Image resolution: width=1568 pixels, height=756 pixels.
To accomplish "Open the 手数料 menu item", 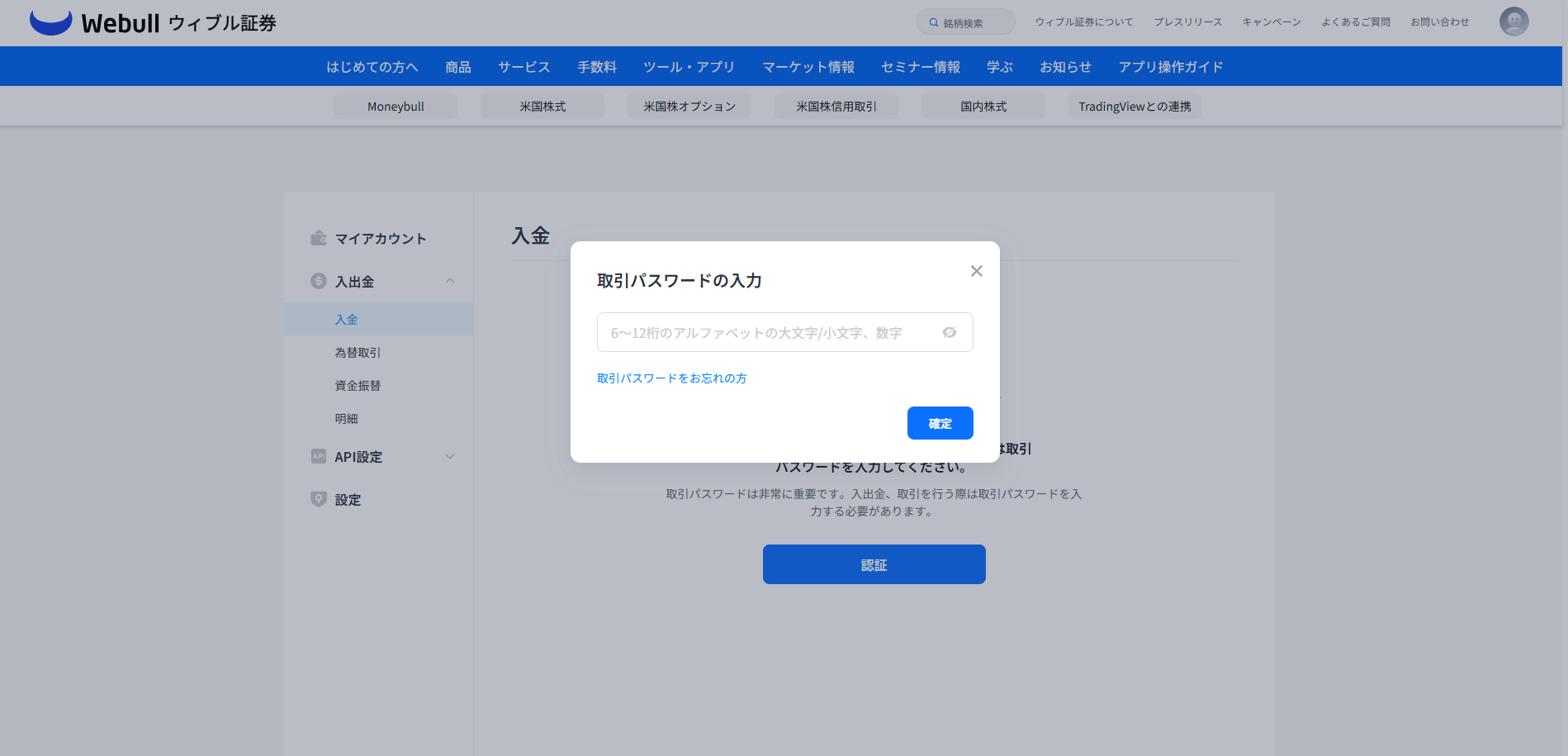I will 596,67.
